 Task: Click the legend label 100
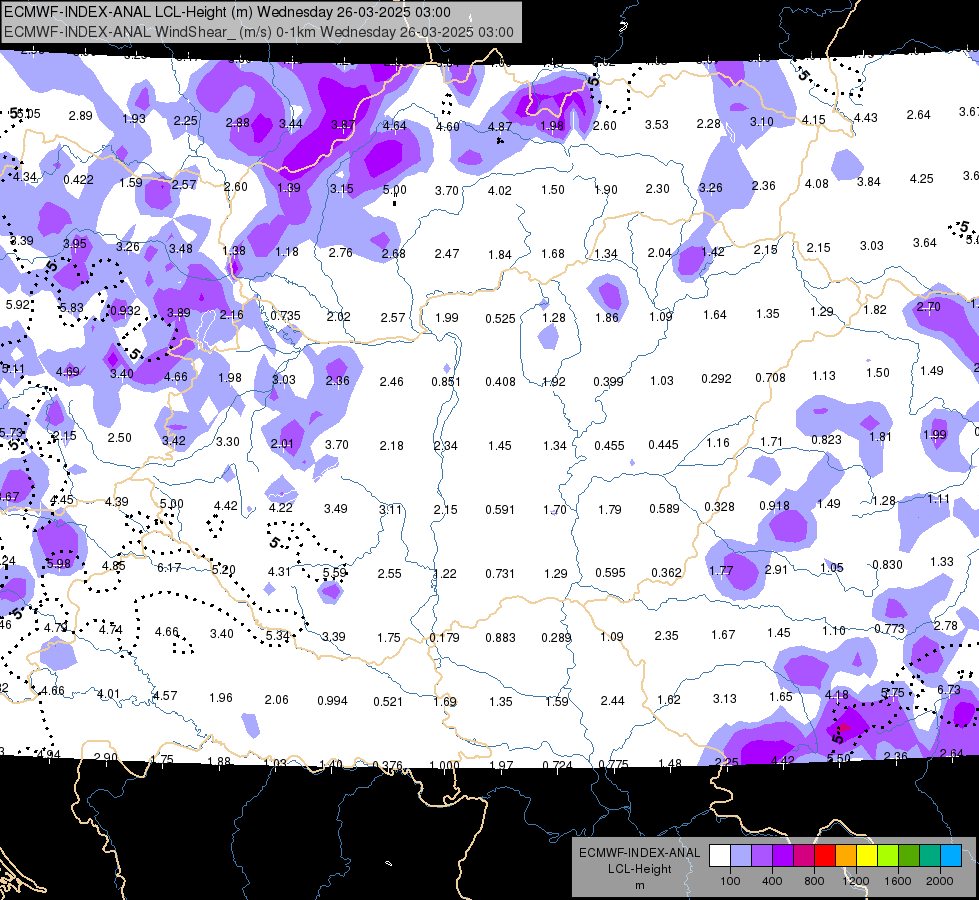730,881
